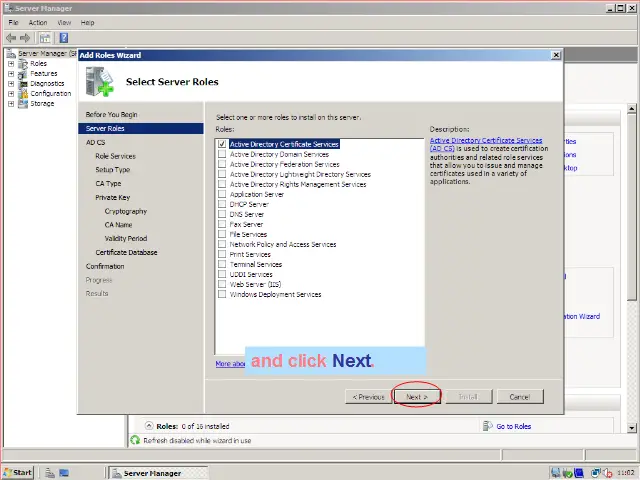640x480 pixels.
Task: Check Windows Deployment Services role
Action: [x=222, y=294]
